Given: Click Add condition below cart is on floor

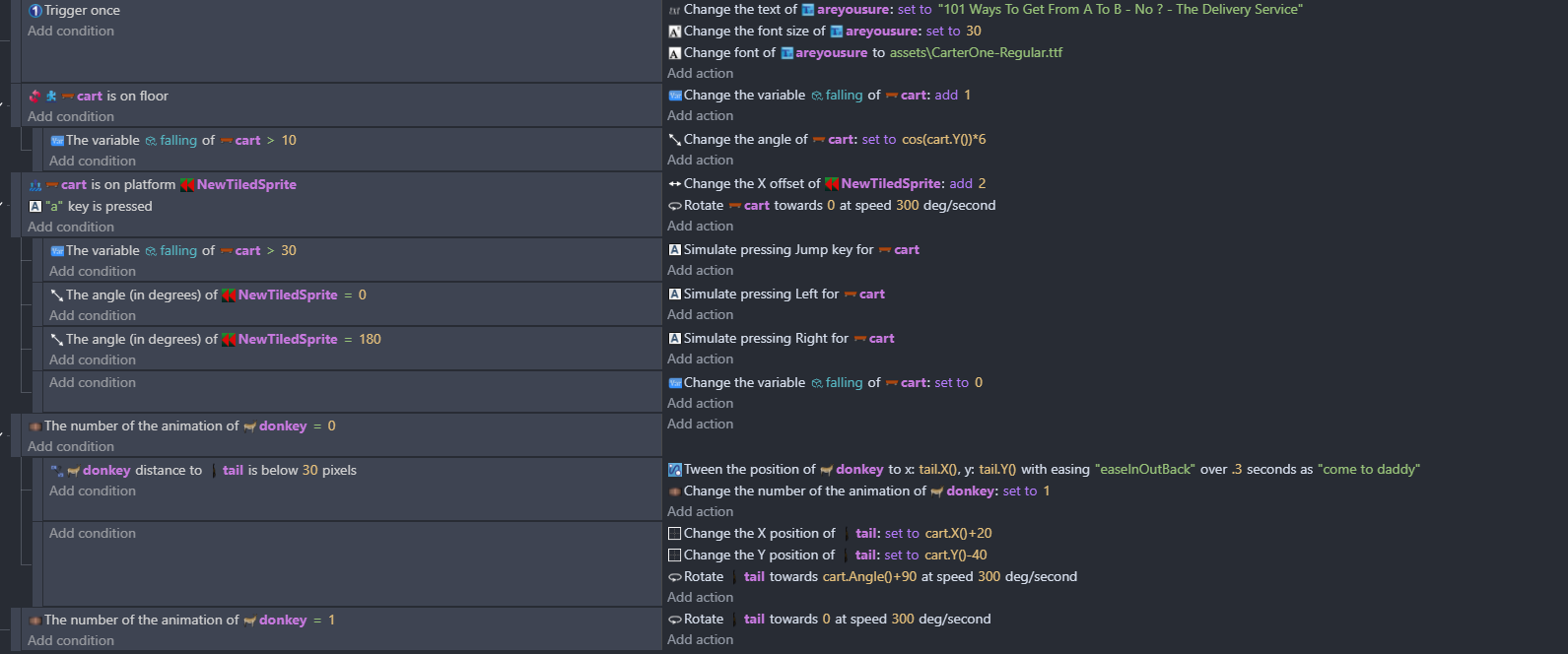Looking at the screenshot, I should pyautogui.click(x=71, y=117).
